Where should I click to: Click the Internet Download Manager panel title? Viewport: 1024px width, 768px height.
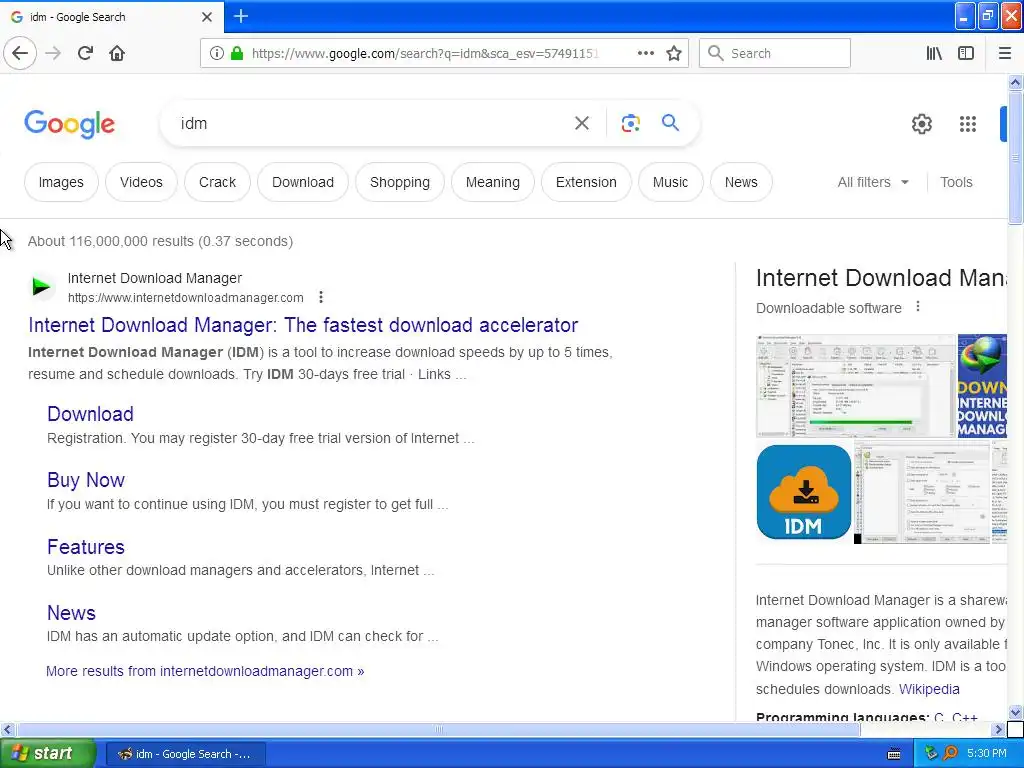click(x=881, y=278)
